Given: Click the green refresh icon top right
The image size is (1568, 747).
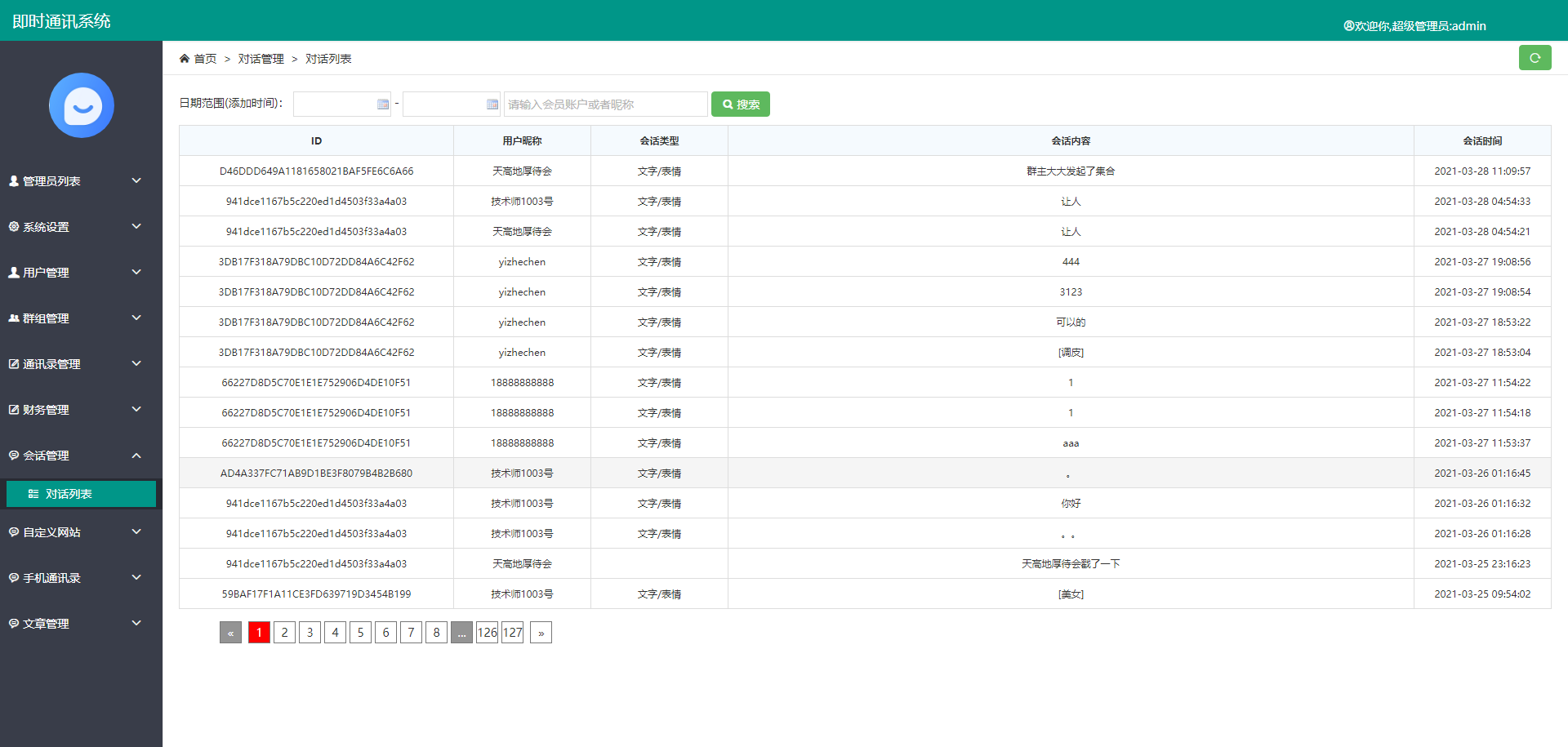Looking at the screenshot, I should pos(1535,57).
